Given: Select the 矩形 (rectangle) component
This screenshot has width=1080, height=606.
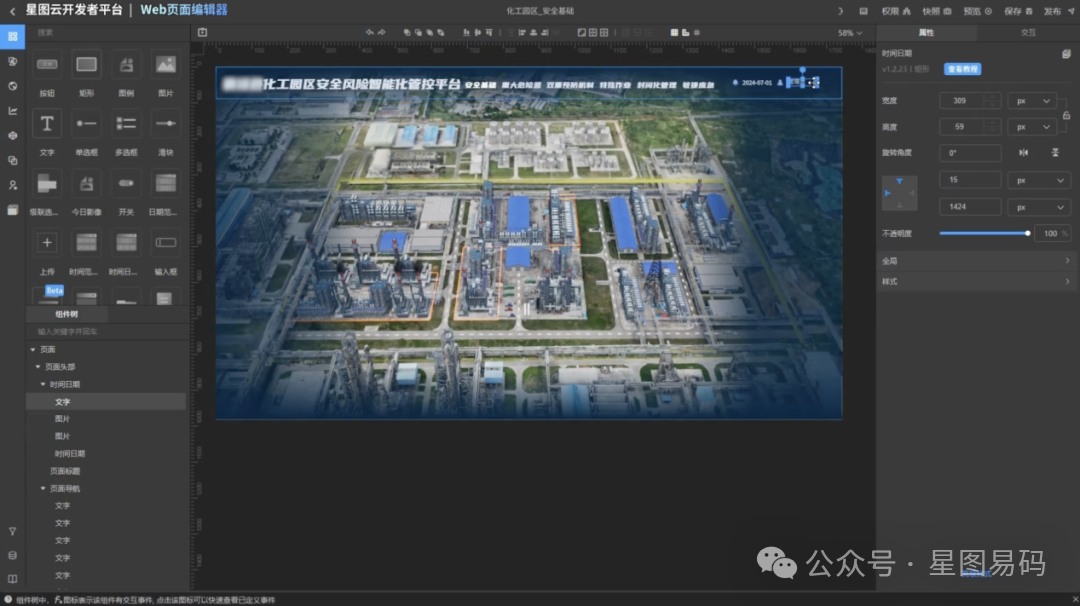Looking at the screenshot, I should click(x=86, y=65).
